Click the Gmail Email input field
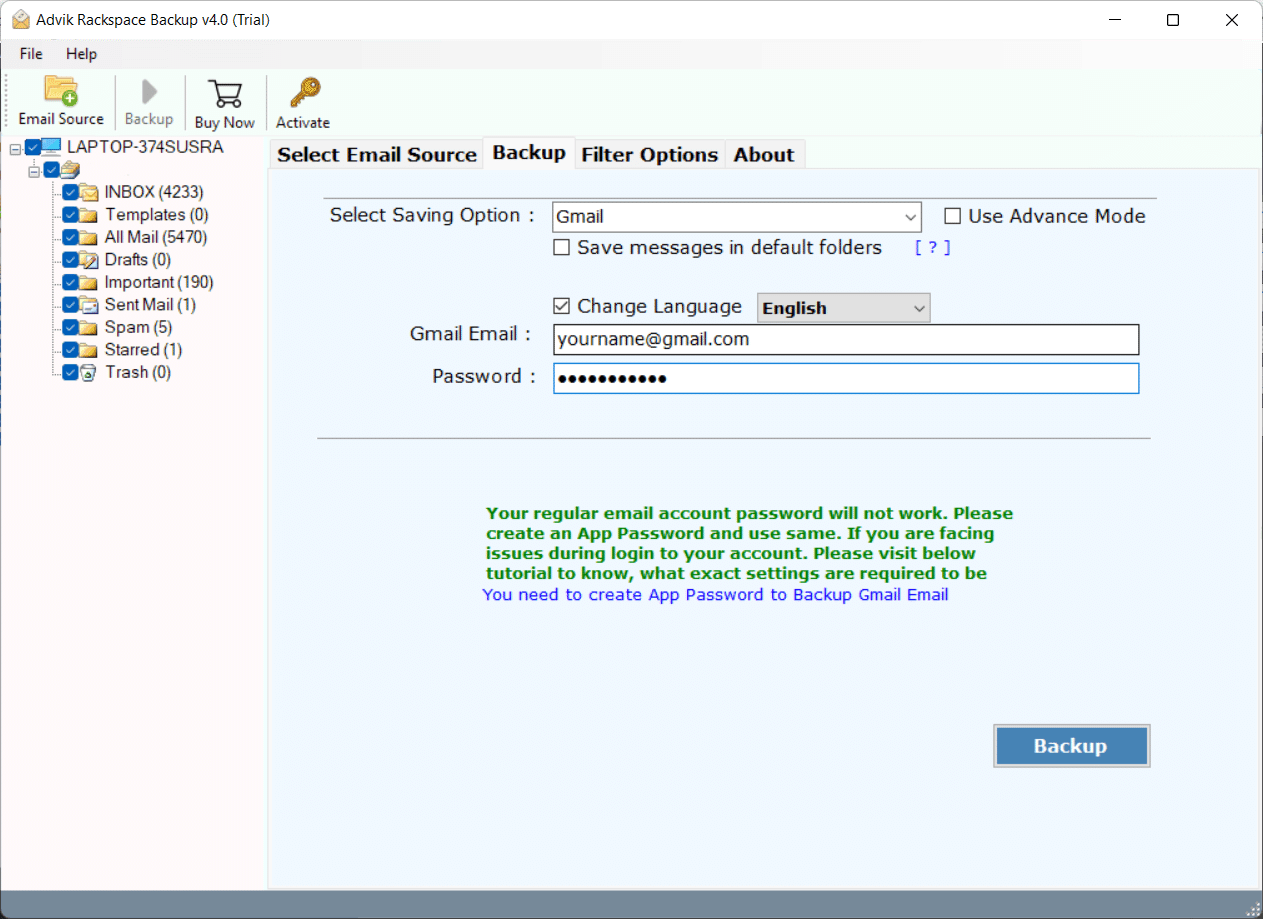Viewport: 1263px width, 919px height. 846,339
